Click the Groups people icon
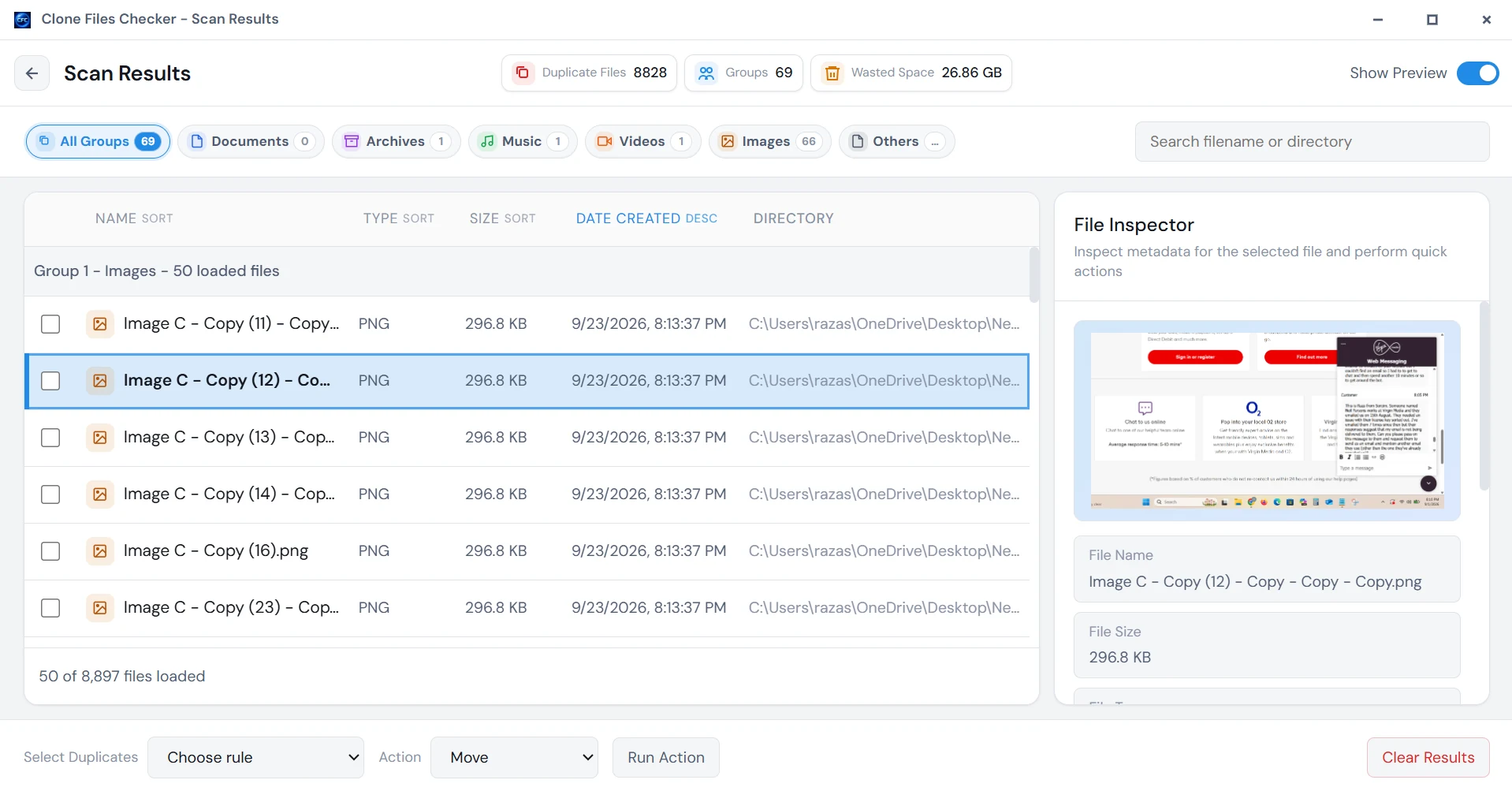Viewport: 1512px width, 791px height. 706,73
